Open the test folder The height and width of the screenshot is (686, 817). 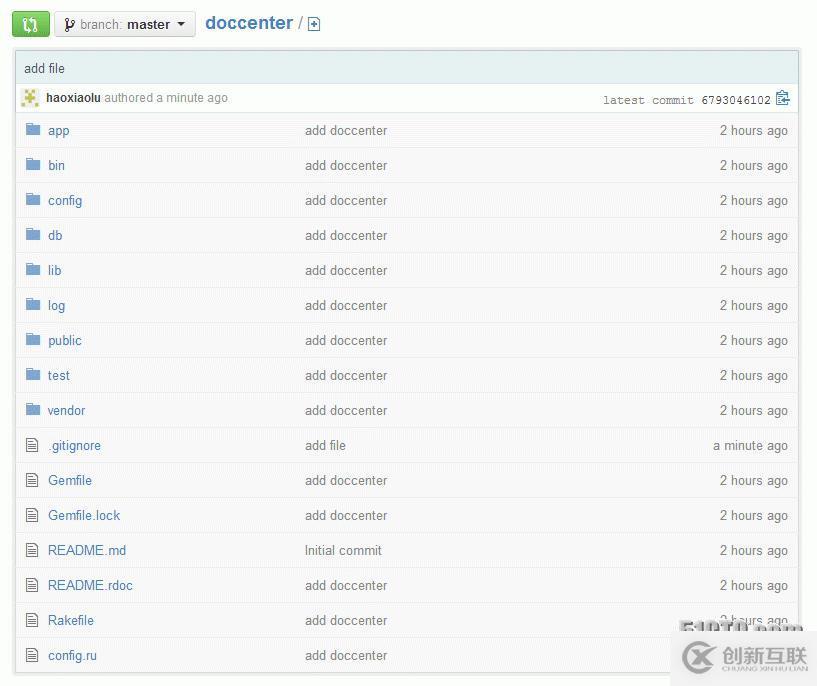58,376
